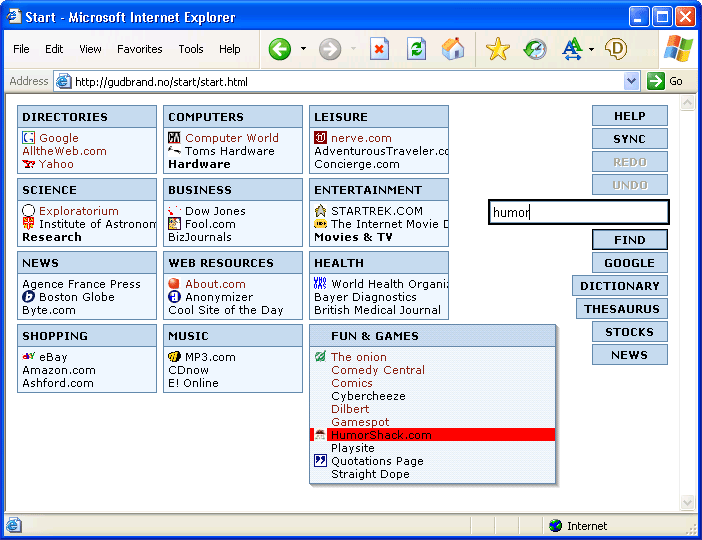Click The onion favicon
The width and height of the screenshot is (702, 540).
pyautogui.click(x=320, y=356)
